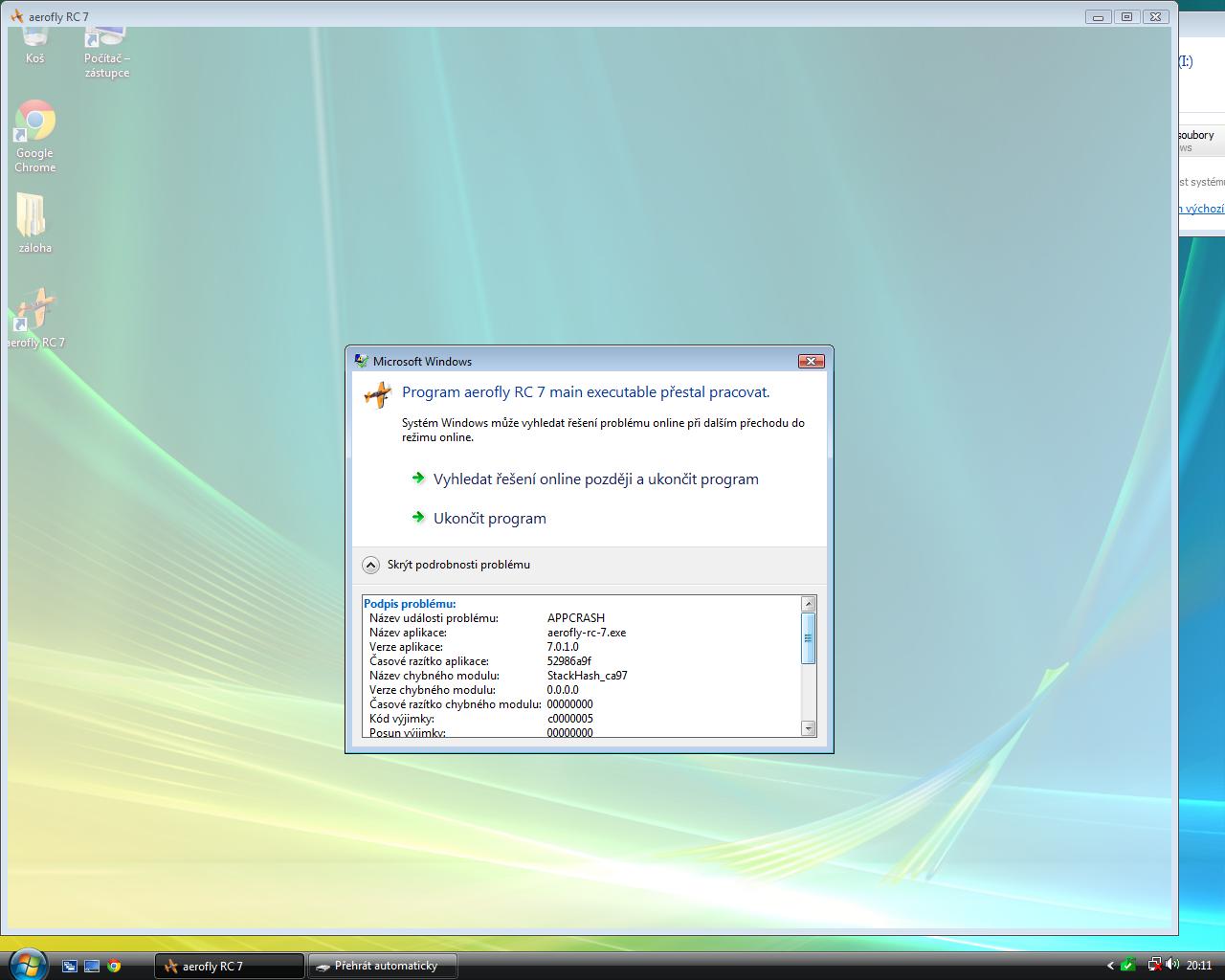Click the partially visible výchozí link in the background window

[x=1203, y=209]
